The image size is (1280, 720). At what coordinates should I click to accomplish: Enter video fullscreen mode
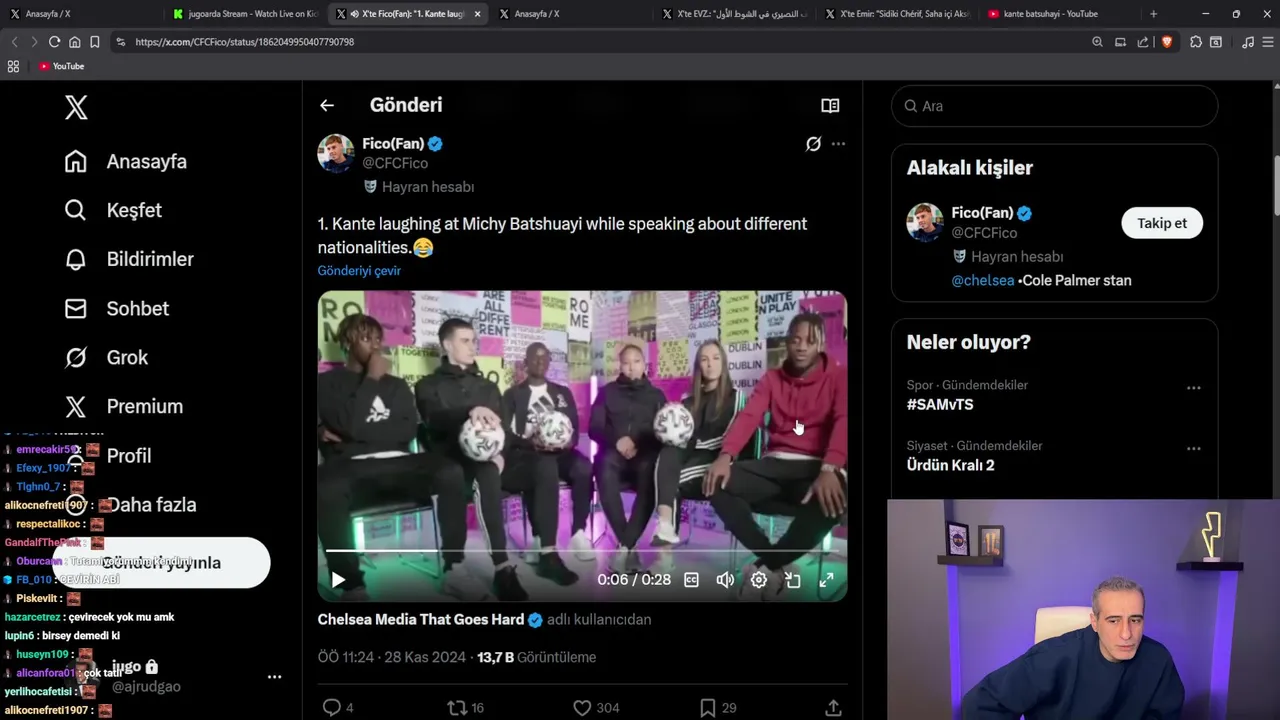[x=827, y=580]
